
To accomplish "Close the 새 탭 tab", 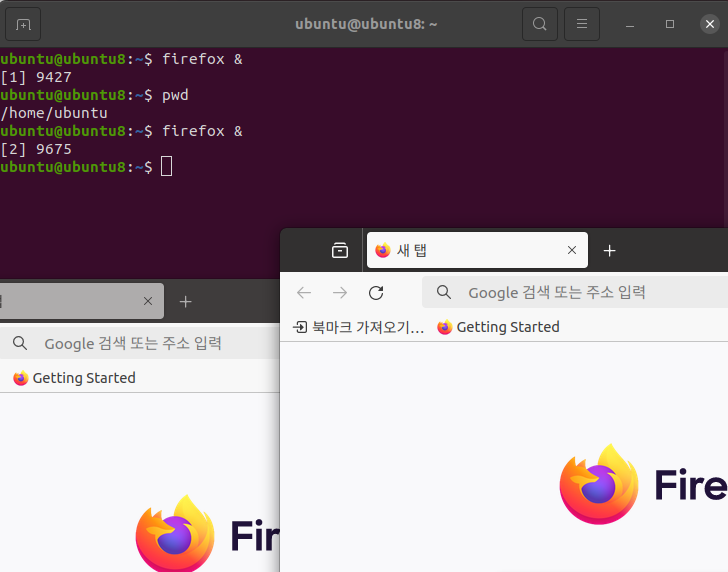I will (x=572, y=250).
